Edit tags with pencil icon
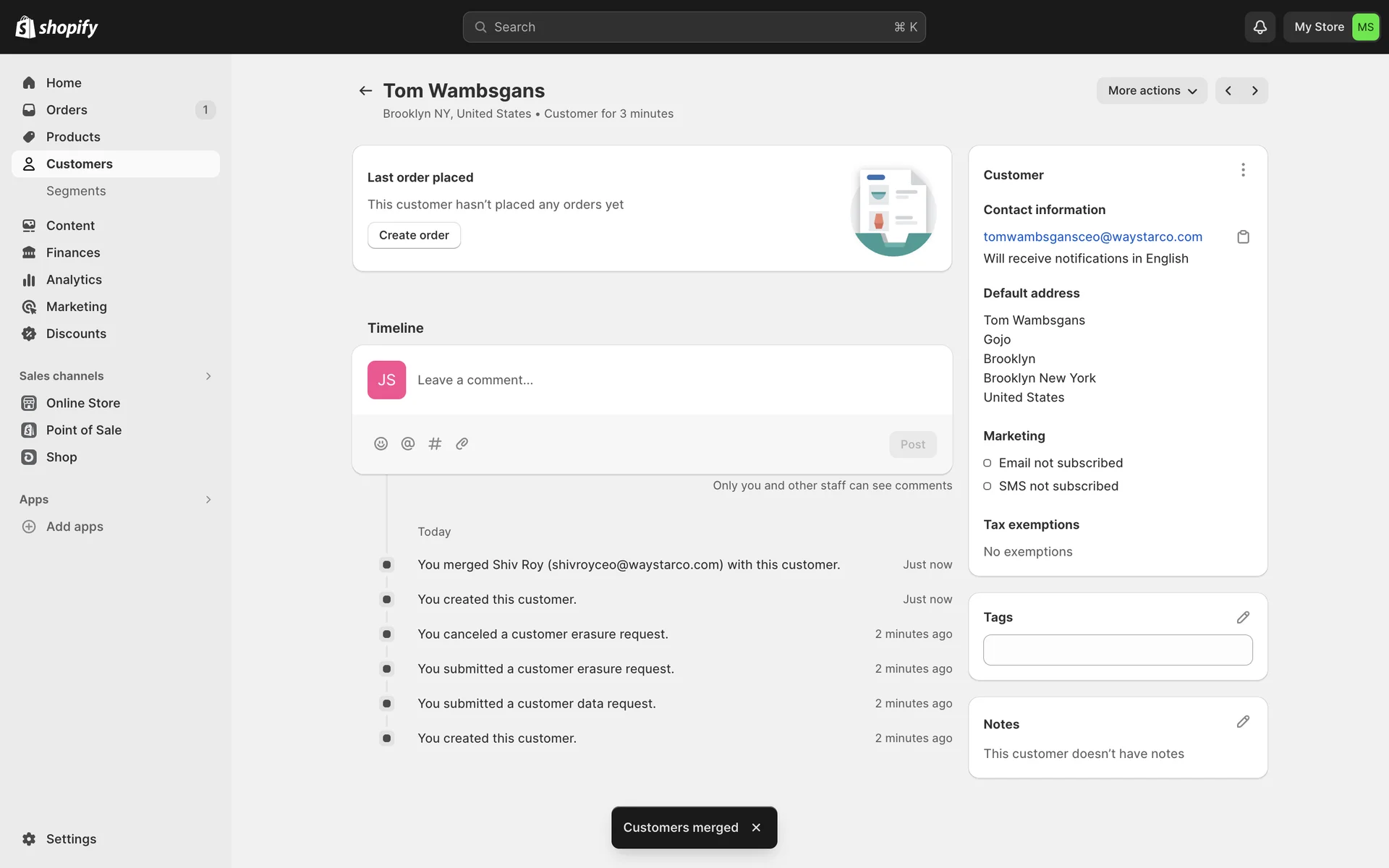This screenshot has width=1389, height=868. [1243, 617]
